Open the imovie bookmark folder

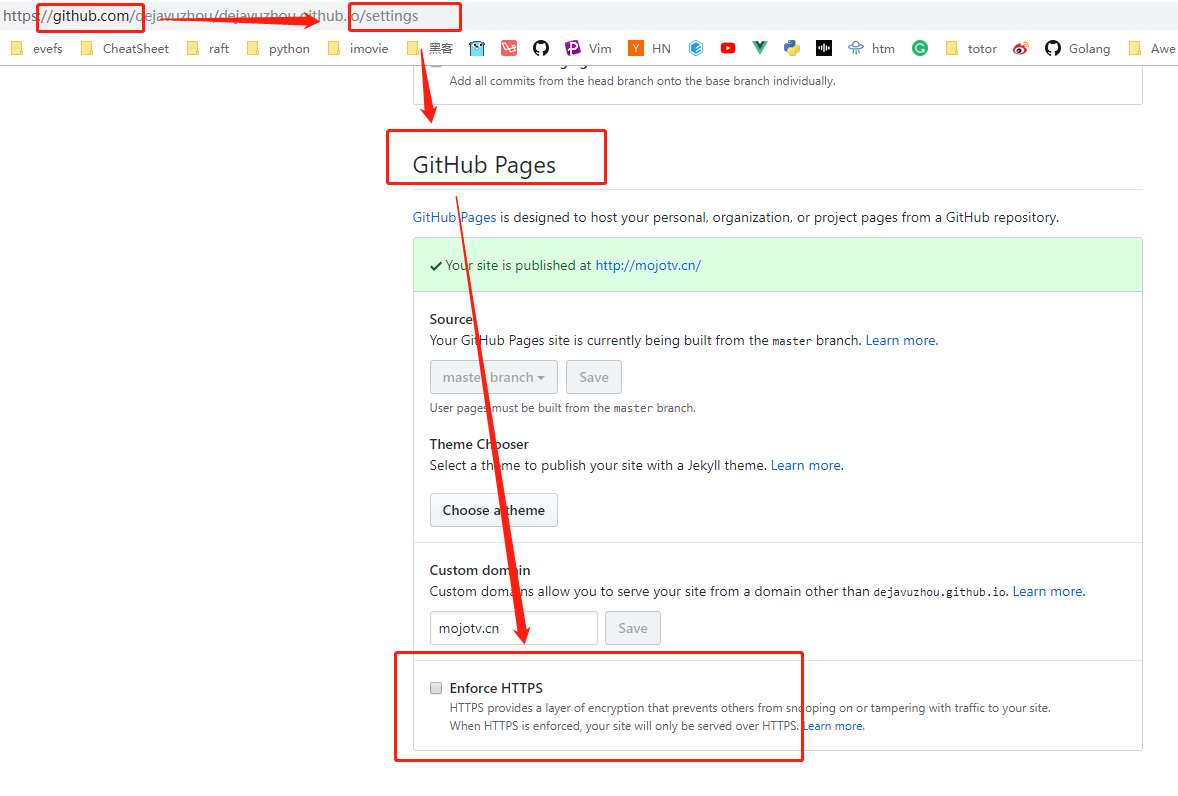tap(358, 49)
